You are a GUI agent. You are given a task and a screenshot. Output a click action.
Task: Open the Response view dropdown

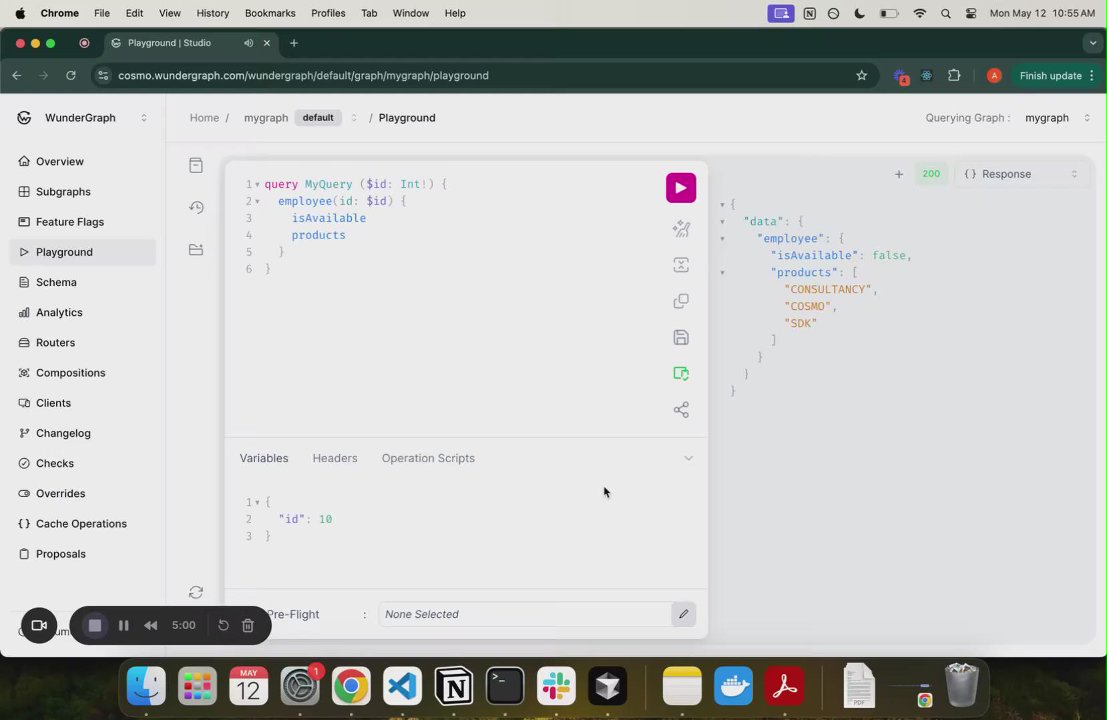pyautogui.click(x=1020, y=174)
